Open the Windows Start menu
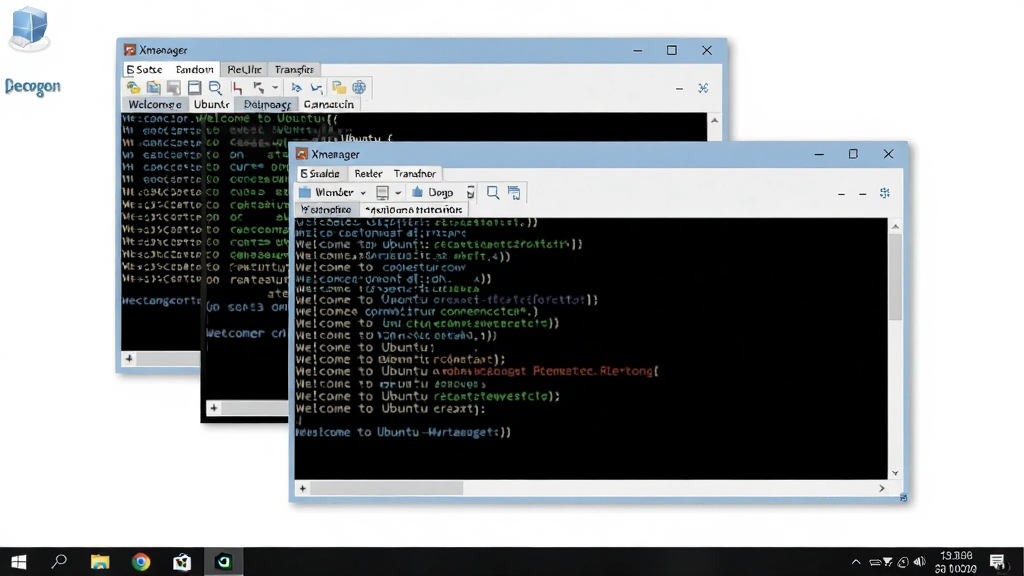Viewport: 1024px width, 576px height. [x=18, y=562]
